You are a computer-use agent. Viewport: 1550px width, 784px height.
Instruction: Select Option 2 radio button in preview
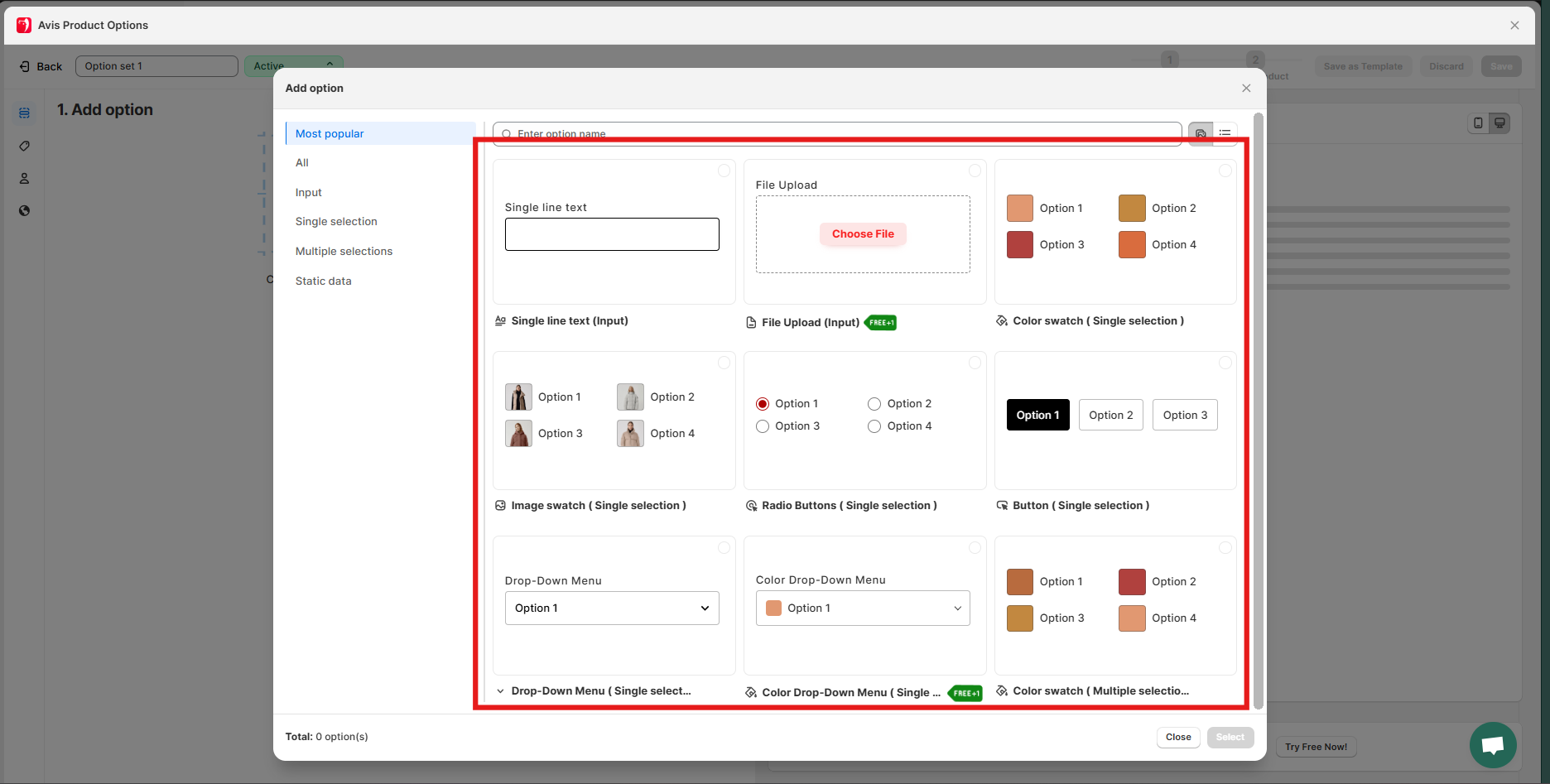point(874,404)
